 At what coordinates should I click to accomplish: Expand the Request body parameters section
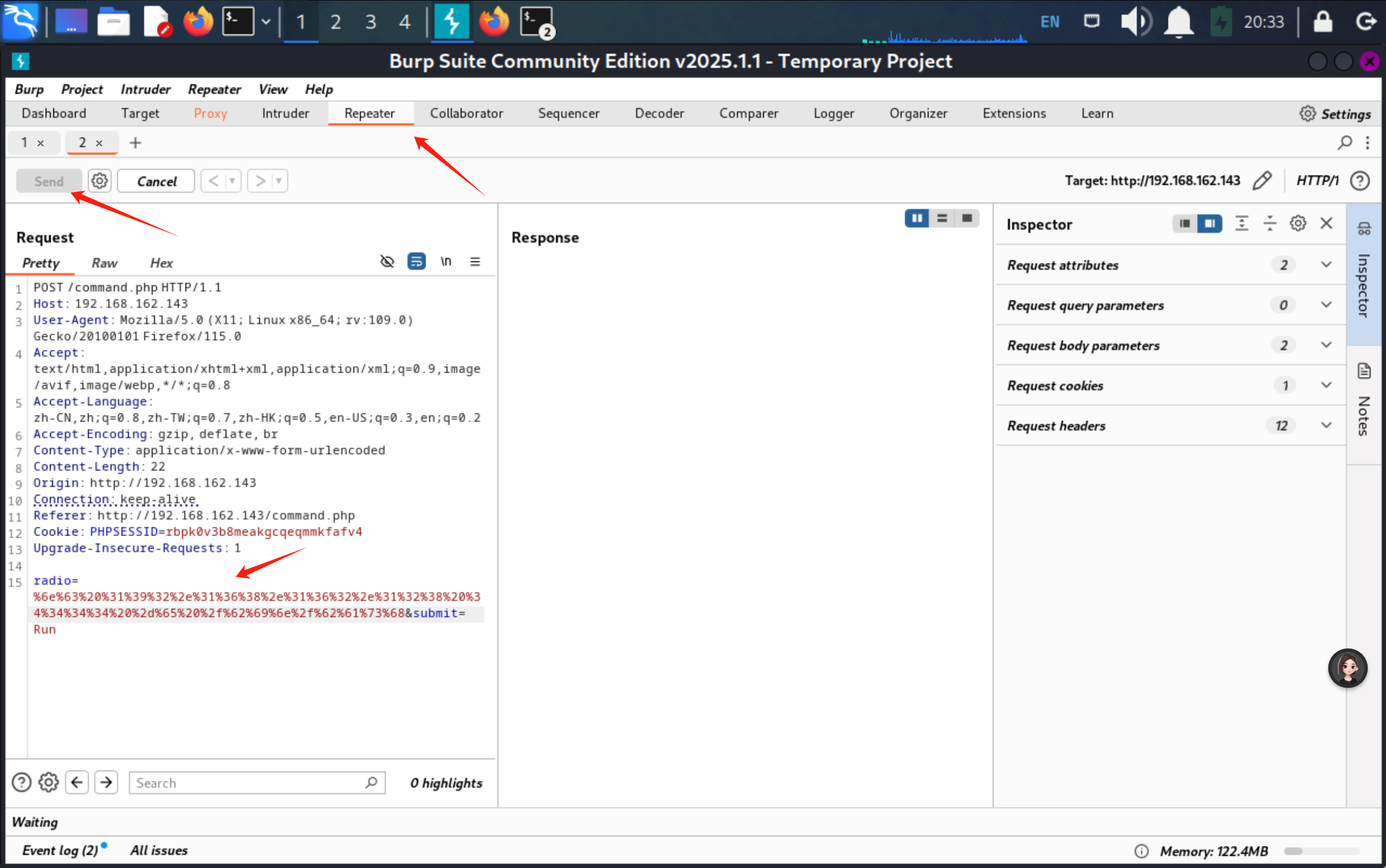click(x=1326, y=345)
